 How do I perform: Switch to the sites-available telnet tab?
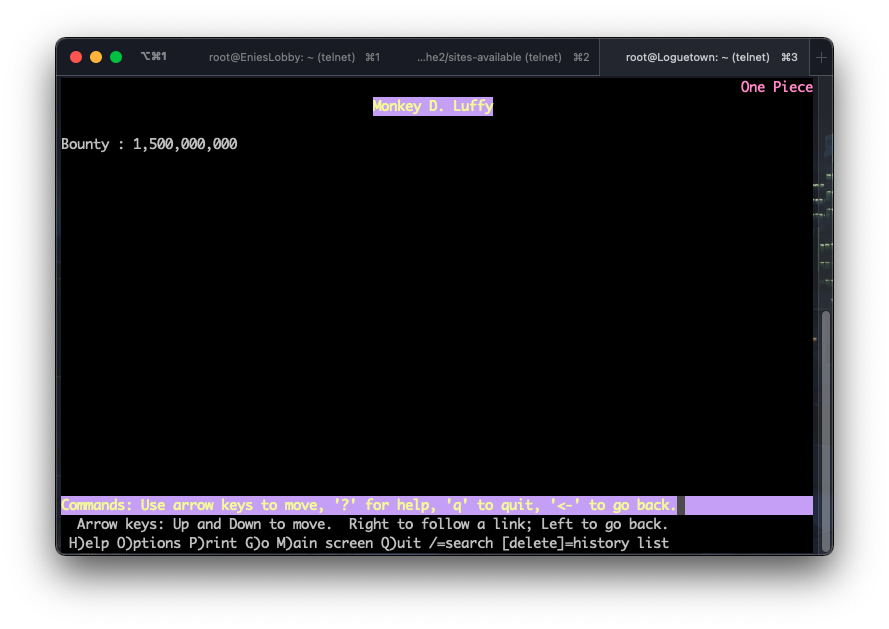click(502, 57)
